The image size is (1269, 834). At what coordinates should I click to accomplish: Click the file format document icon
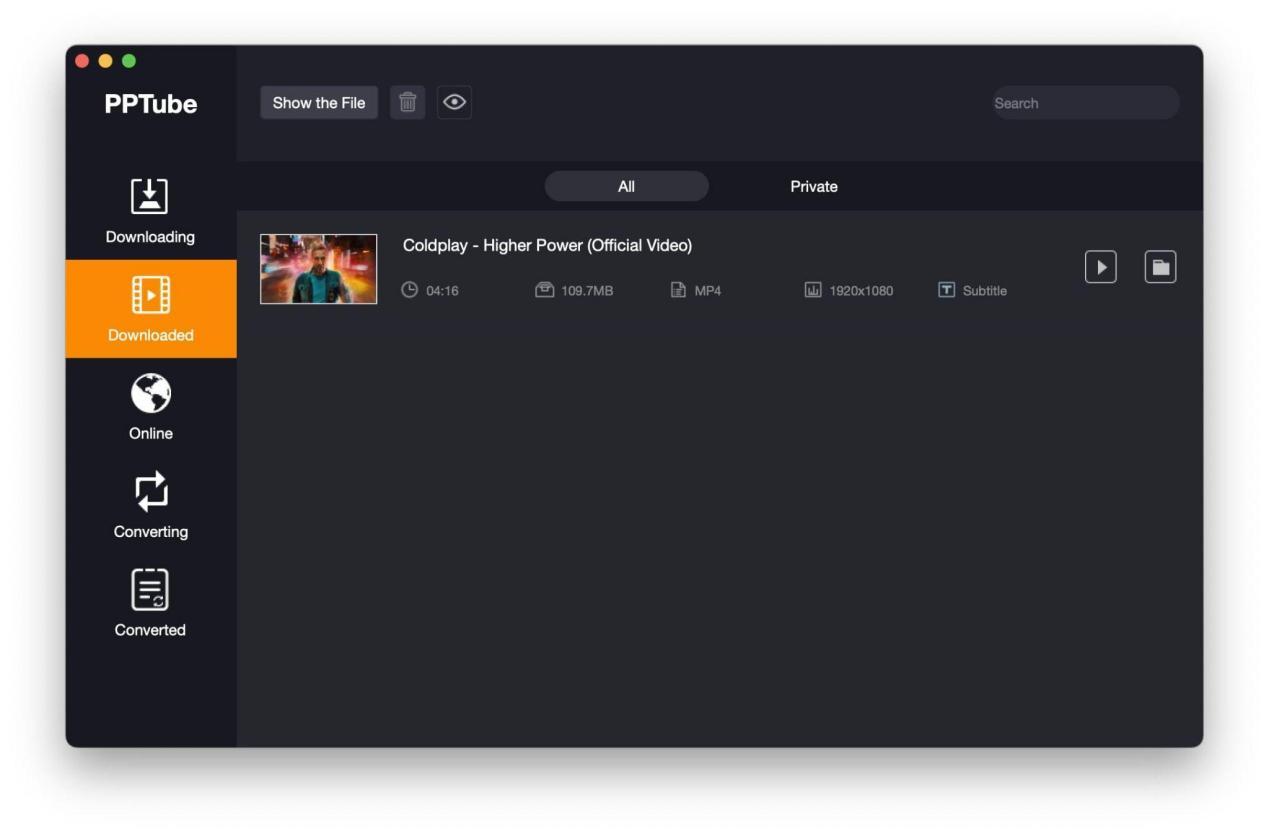click(678, 290)
